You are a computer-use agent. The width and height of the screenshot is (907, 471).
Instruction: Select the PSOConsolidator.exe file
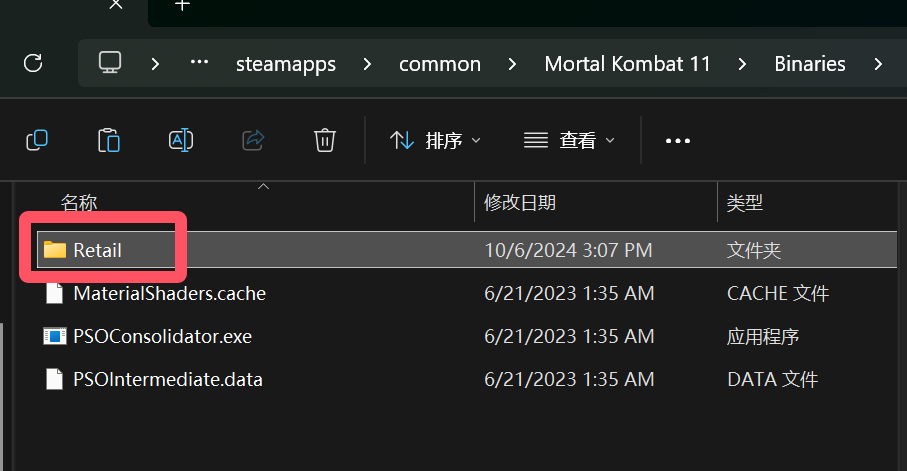tap(162, 336)
